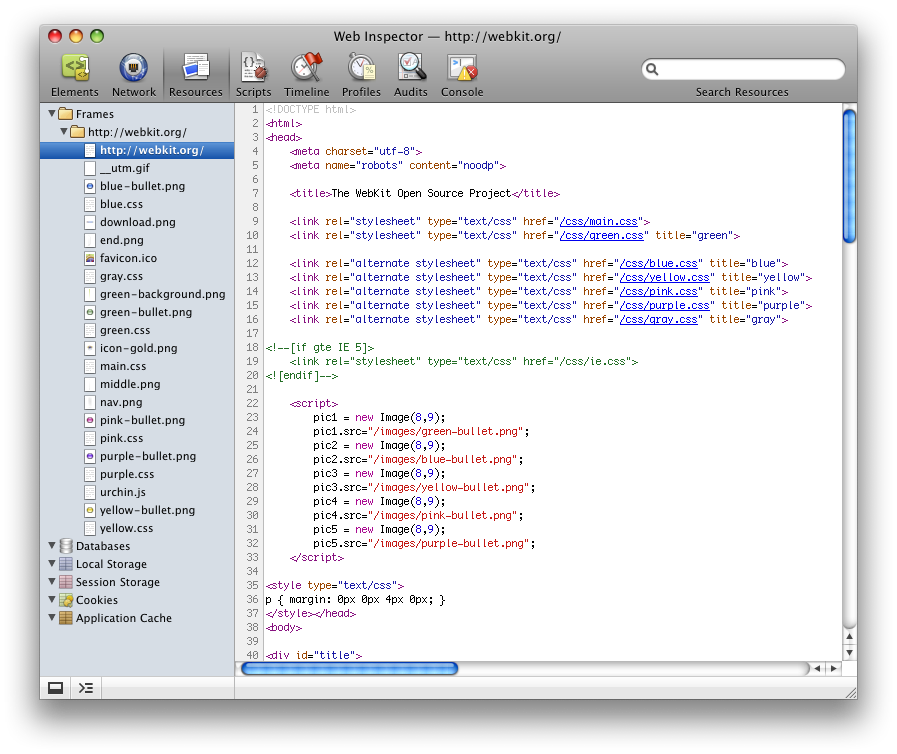Screen dimensions: 897x754
Task: Click the scroll up arrow
Action: click(x=850, y=637)
